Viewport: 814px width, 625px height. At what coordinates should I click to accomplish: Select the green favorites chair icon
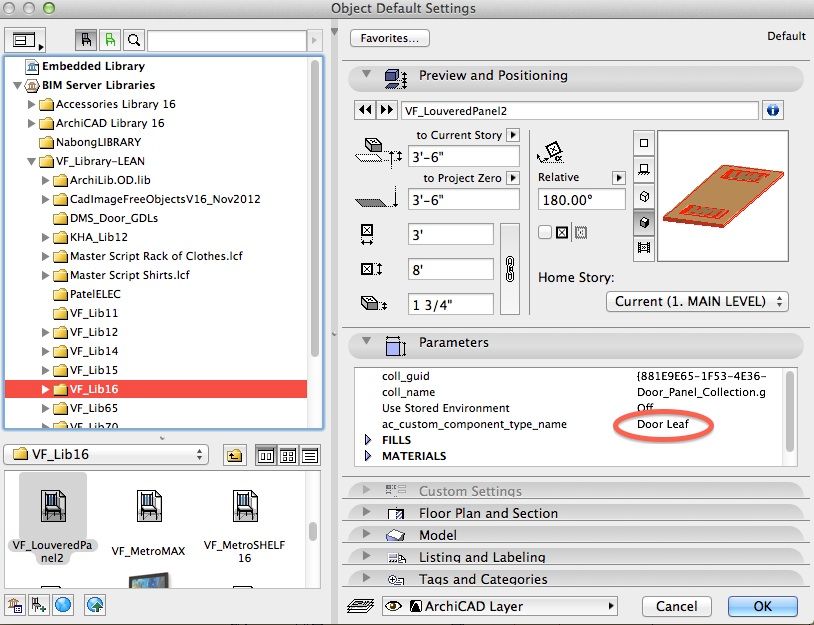[x=110, y=40]
